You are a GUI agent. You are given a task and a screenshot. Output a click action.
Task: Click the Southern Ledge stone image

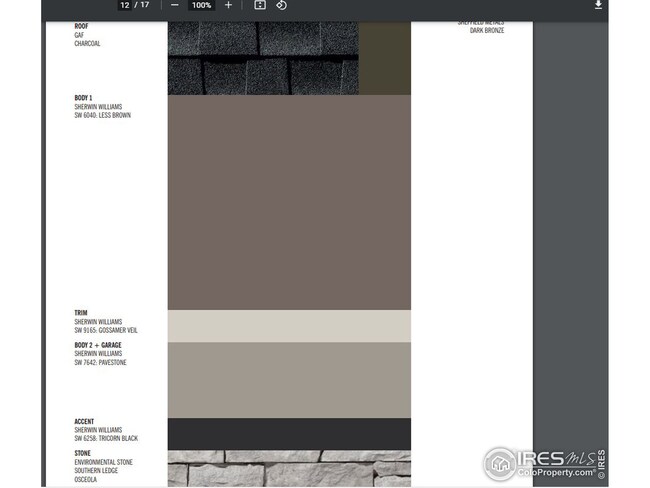[289, 469]
